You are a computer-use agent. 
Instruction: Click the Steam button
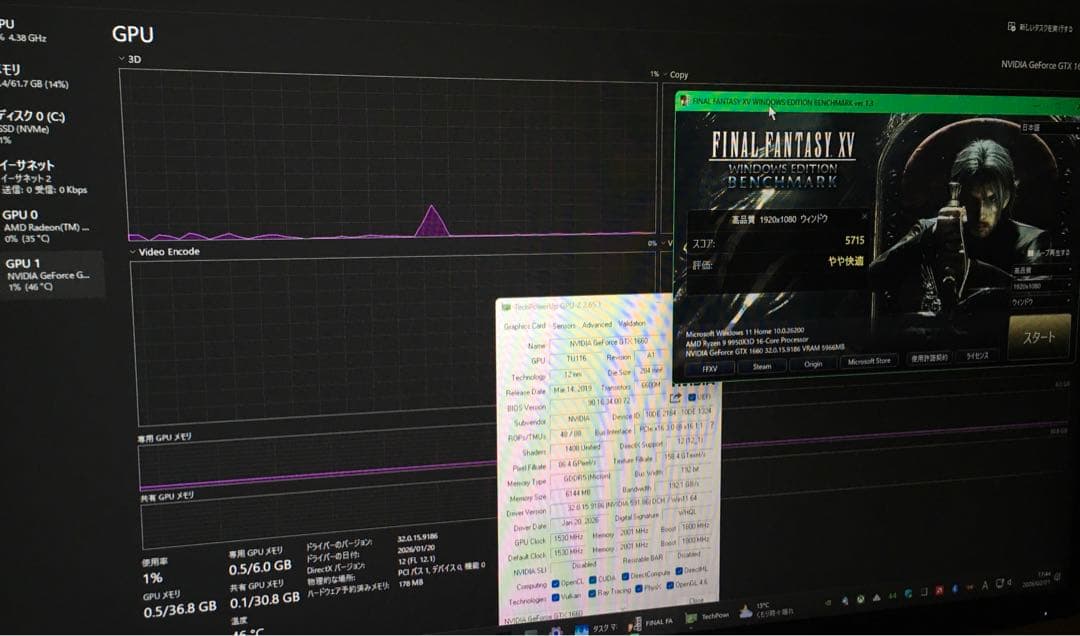click(x=762, y=367)
